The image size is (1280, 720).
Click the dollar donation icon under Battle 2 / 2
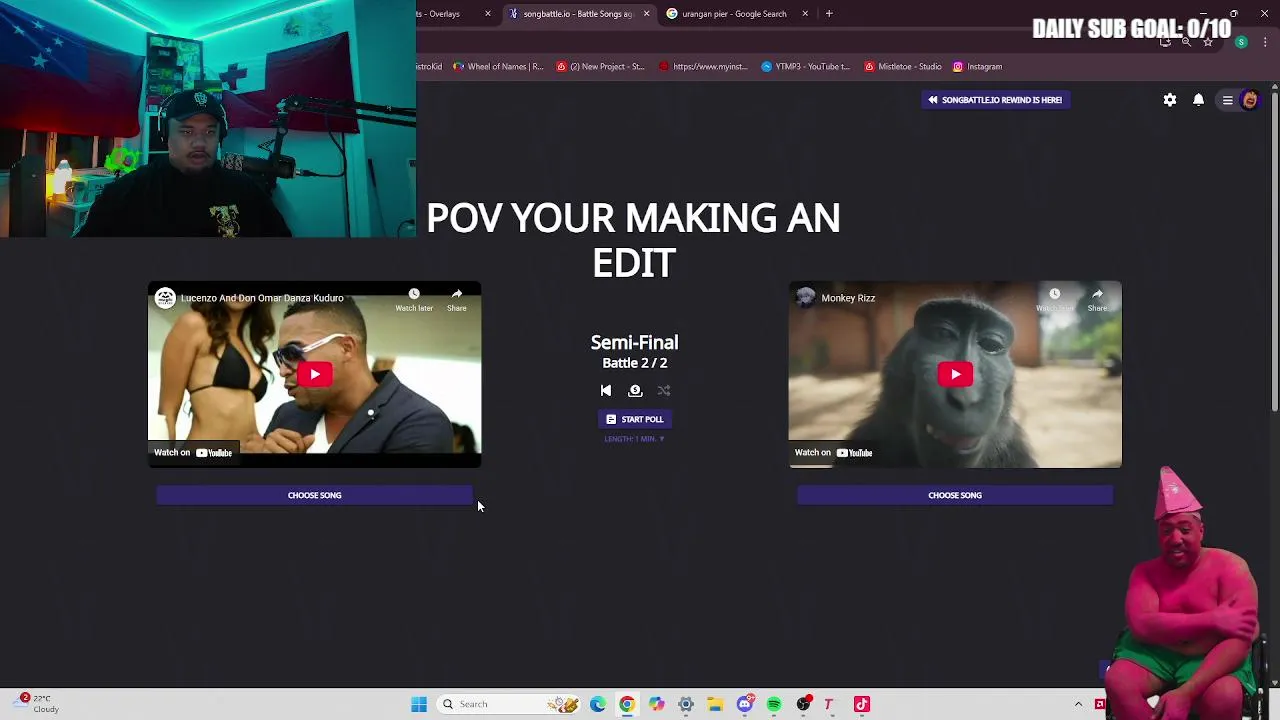[635, 391]
